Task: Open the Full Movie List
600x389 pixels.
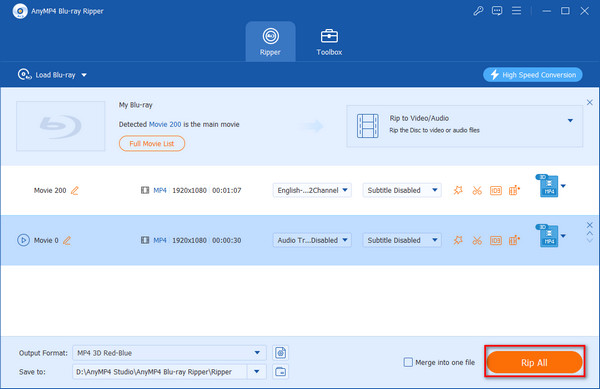Action: click(152, 144)
